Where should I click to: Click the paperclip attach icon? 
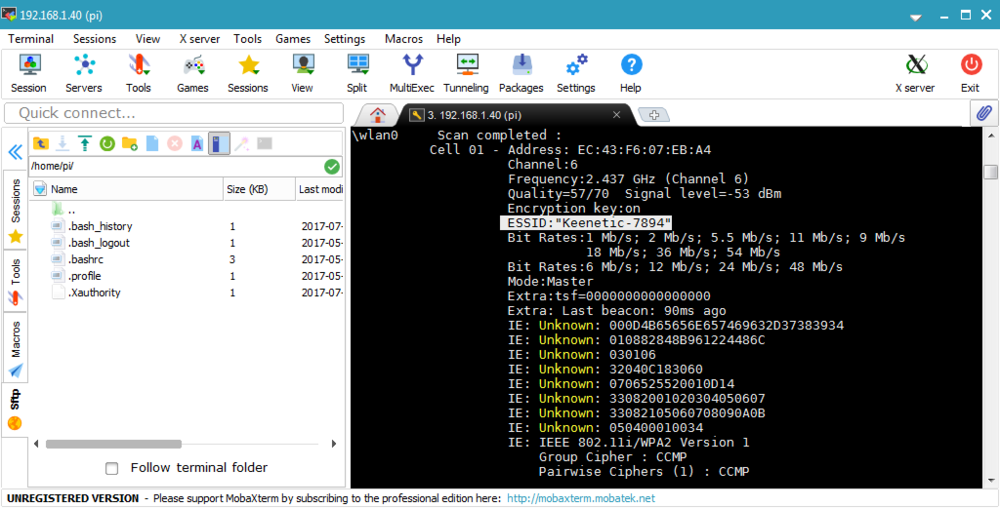(984, 113)
